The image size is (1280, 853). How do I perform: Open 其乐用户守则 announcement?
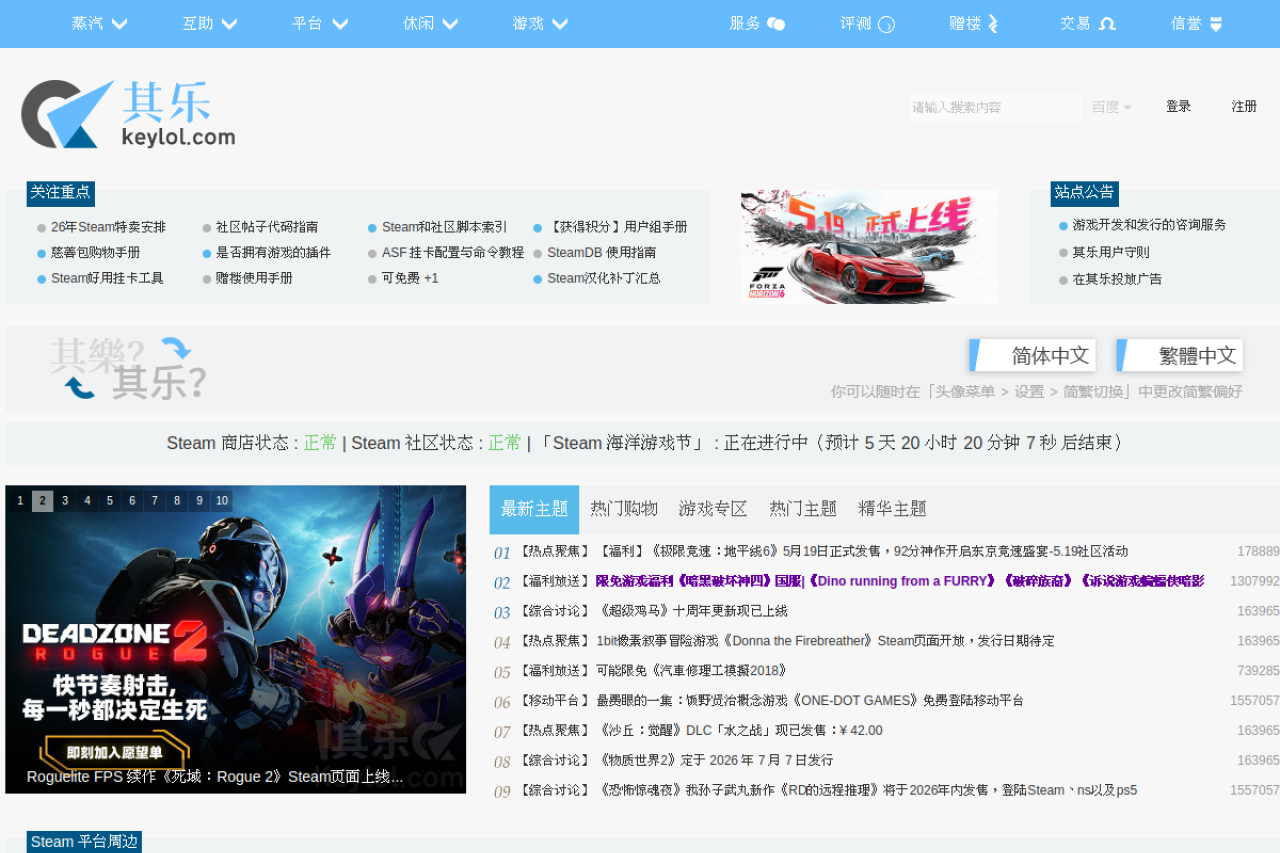pyautogui.click(x=1111, y=252)
